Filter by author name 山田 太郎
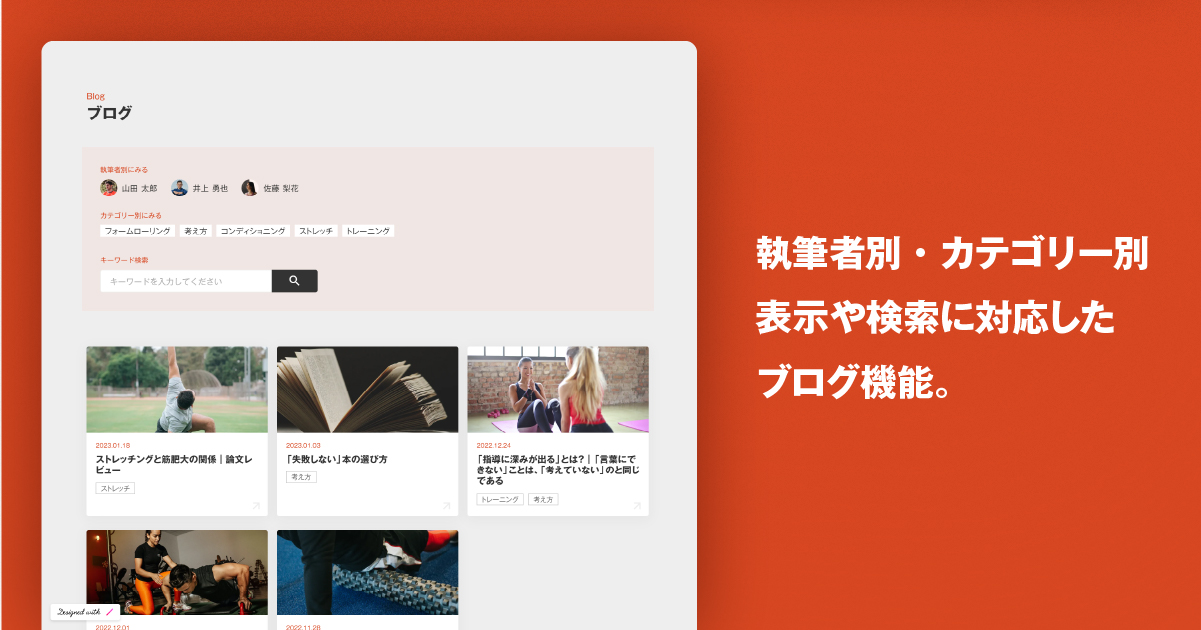1201x630 pixels. [140, 188]
